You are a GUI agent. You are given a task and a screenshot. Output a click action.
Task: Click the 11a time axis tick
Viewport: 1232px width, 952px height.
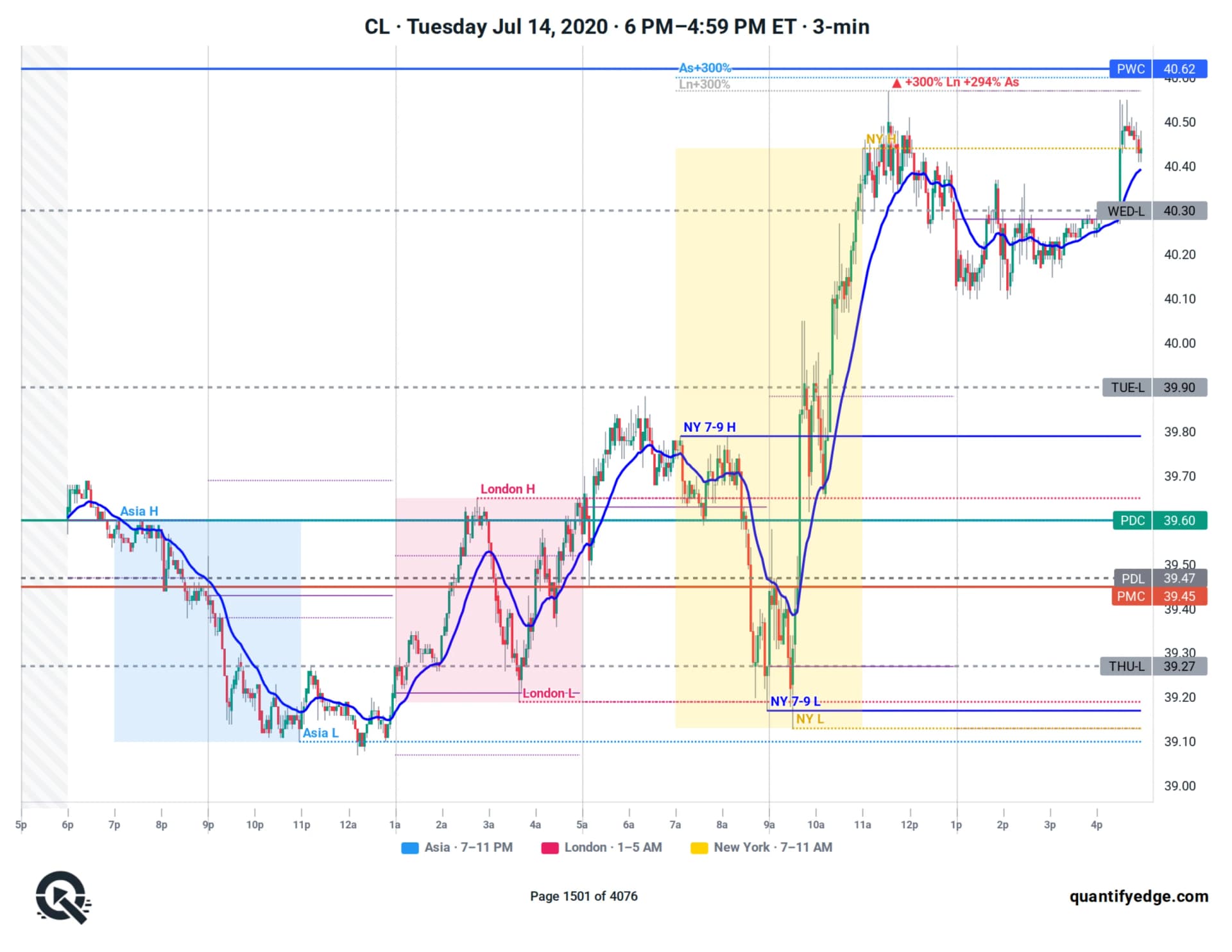pos(862,825)
